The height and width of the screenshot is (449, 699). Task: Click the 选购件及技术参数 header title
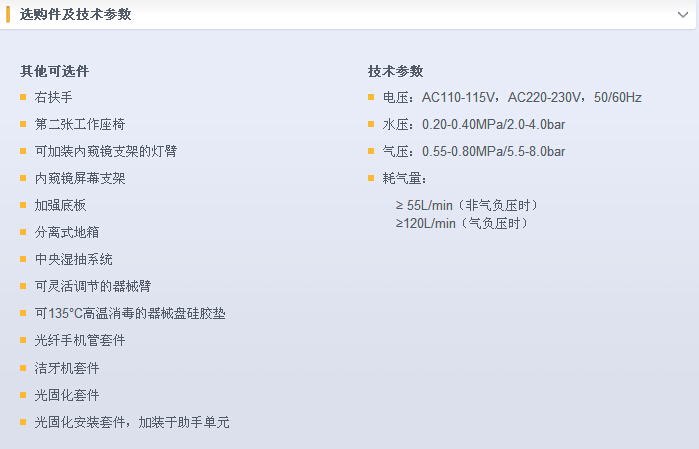pyautogui.click(x=75, y=15)
